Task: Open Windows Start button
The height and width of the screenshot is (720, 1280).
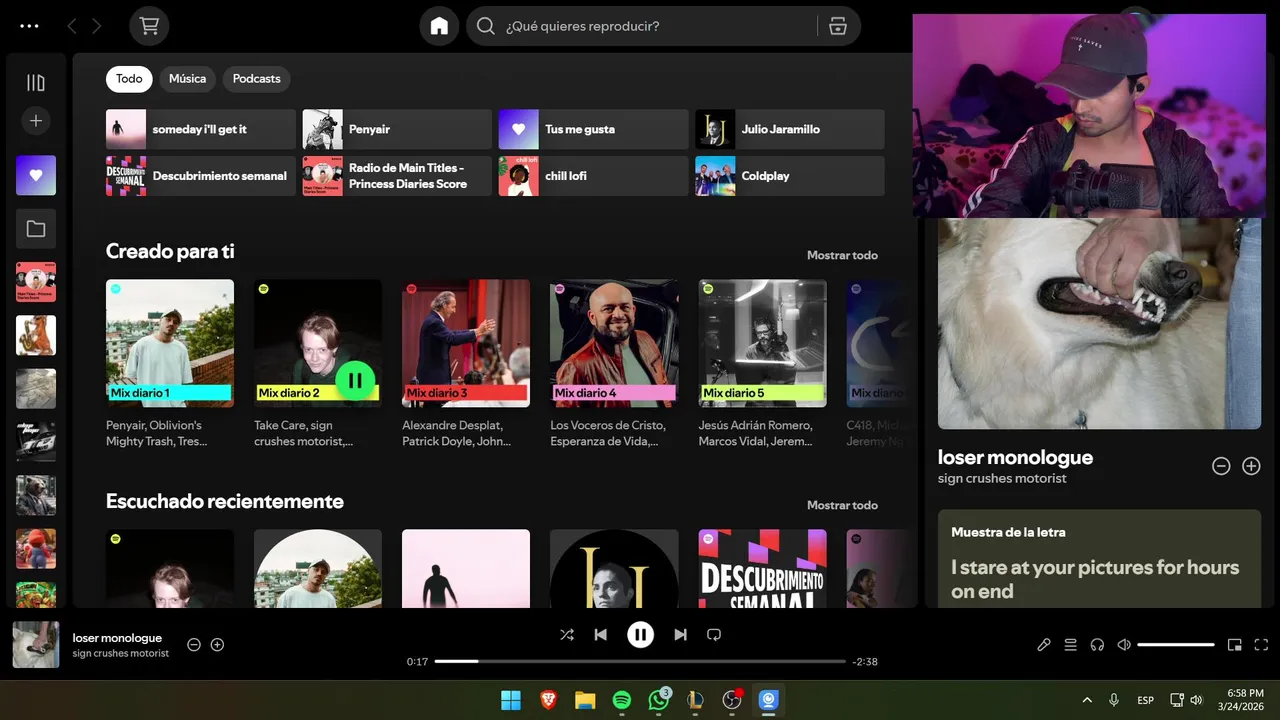Action: click(x=510, y=700)
